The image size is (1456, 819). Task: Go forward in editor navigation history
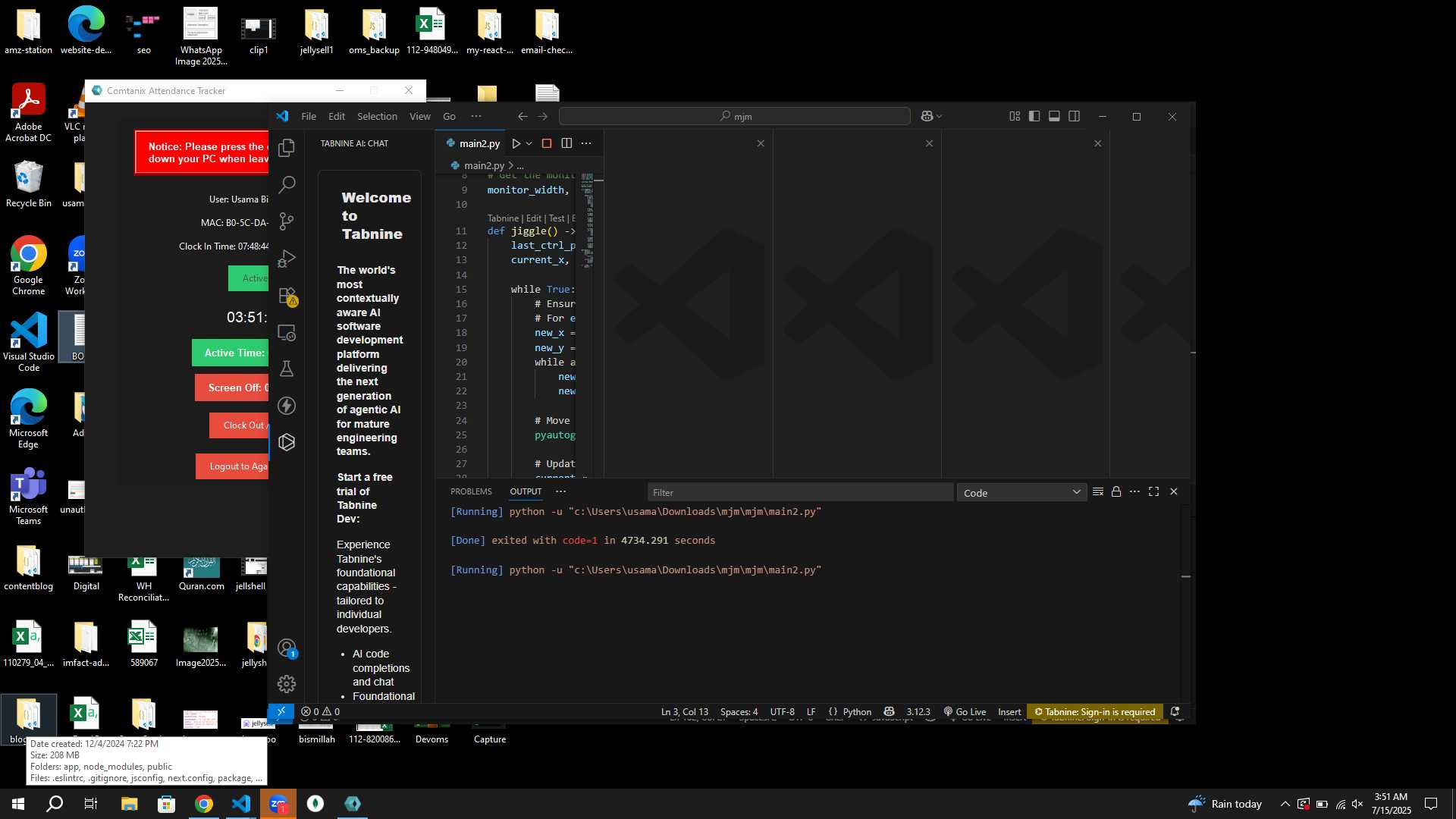(x=542, y=116)
